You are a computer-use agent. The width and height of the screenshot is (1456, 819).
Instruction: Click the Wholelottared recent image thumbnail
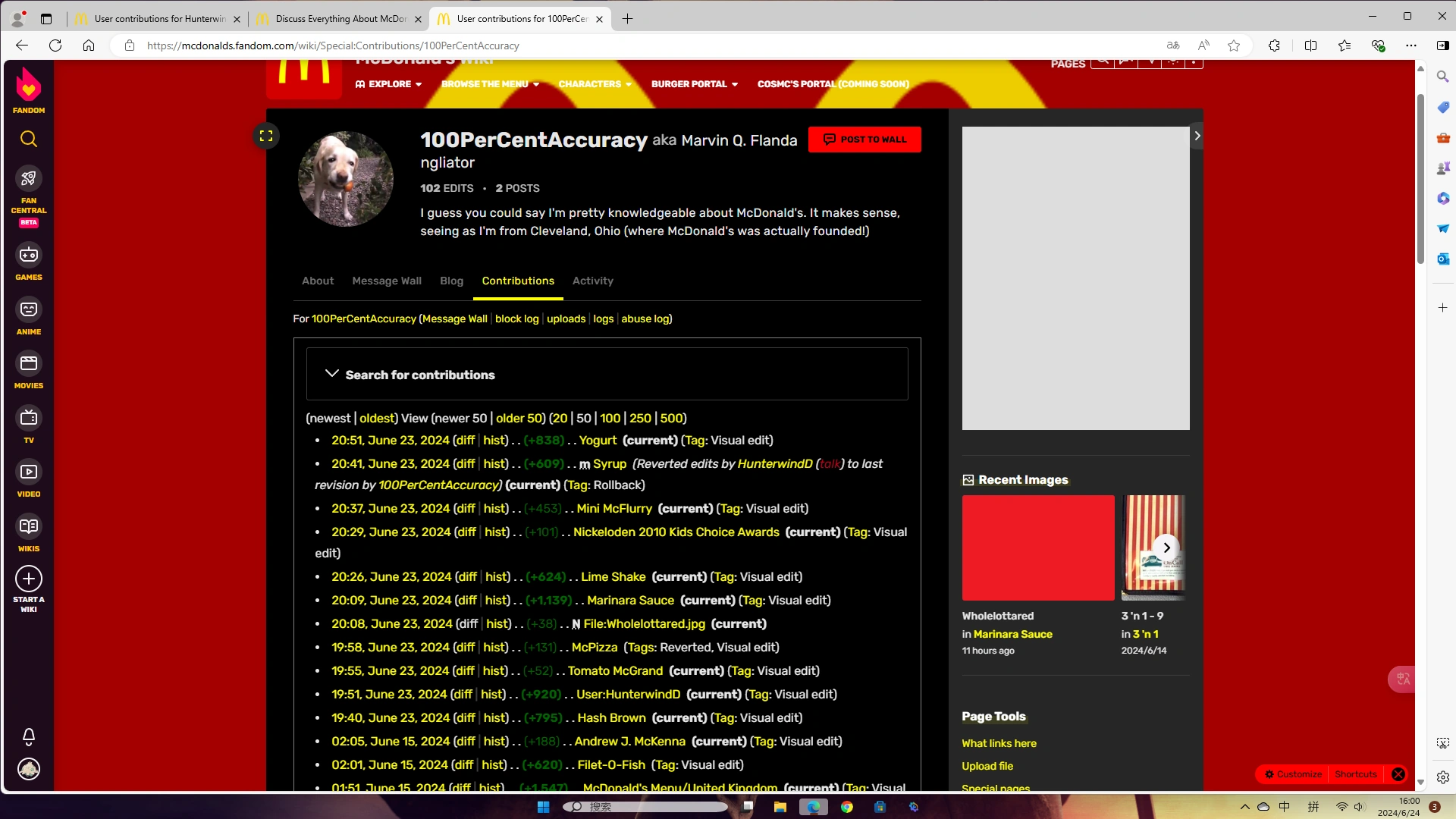coord(1037,548)
